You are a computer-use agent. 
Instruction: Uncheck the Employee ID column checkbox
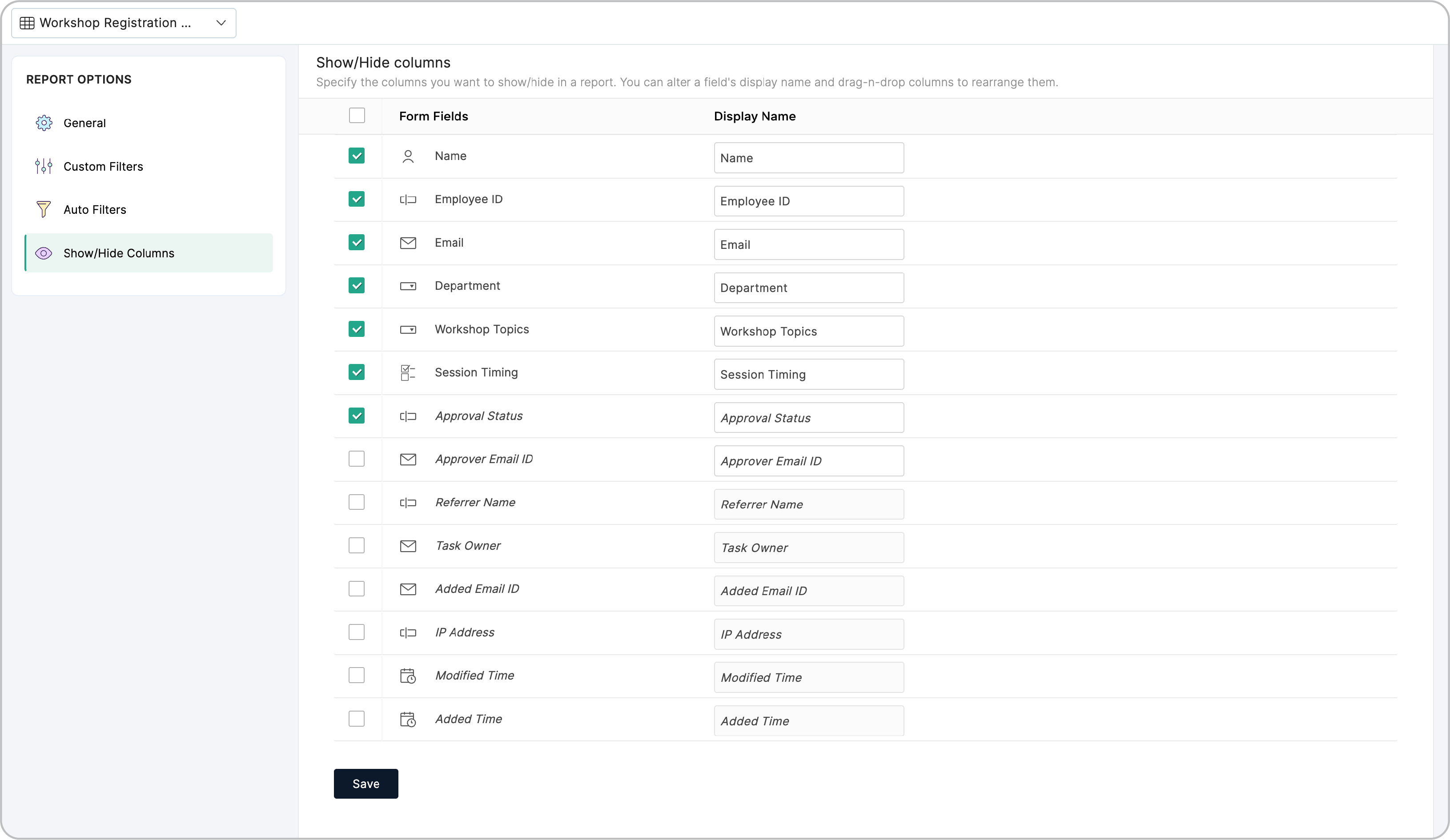357,199
